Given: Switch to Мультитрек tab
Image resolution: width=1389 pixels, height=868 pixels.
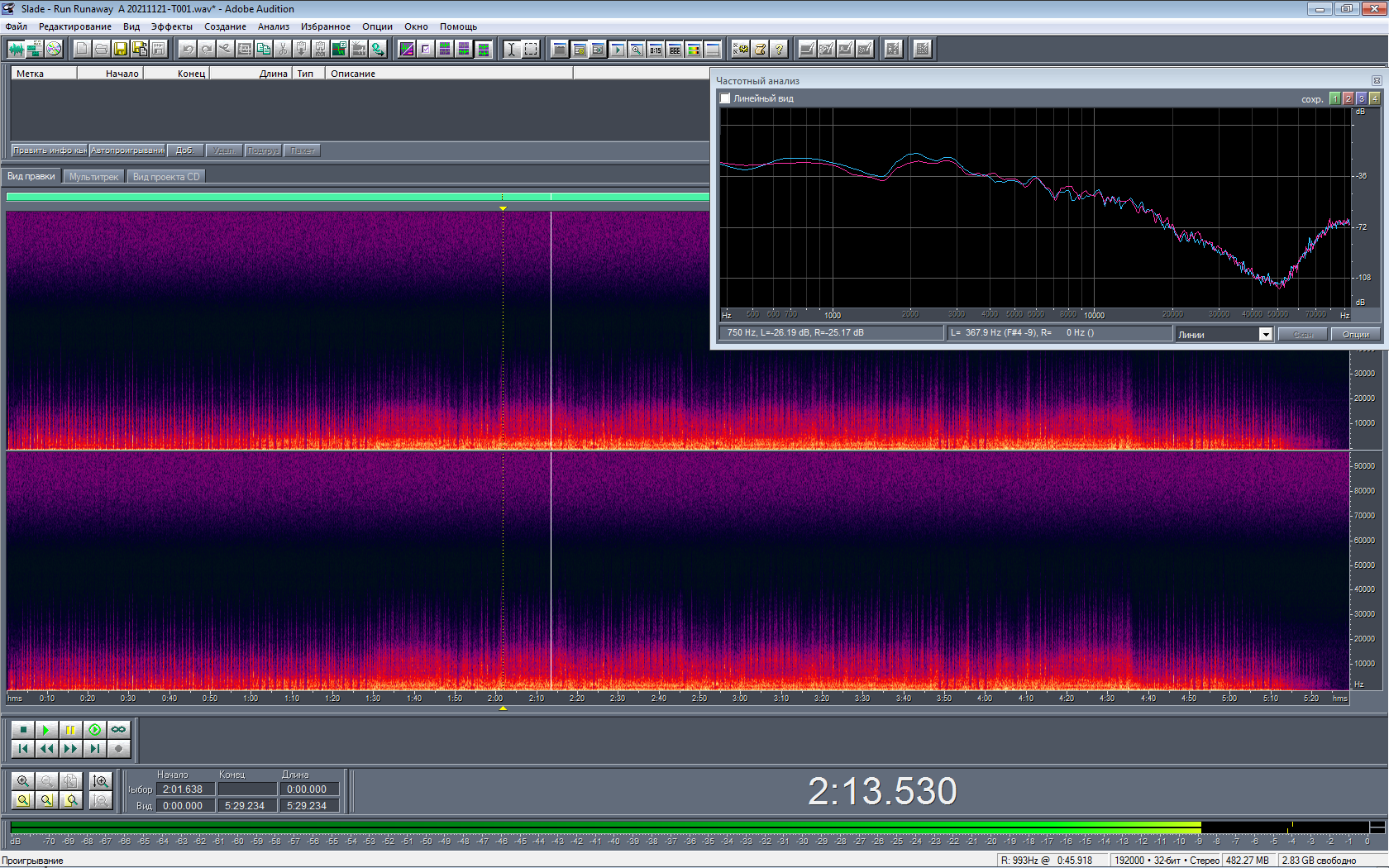Looking at the screenshot, I should coord(93,176).
